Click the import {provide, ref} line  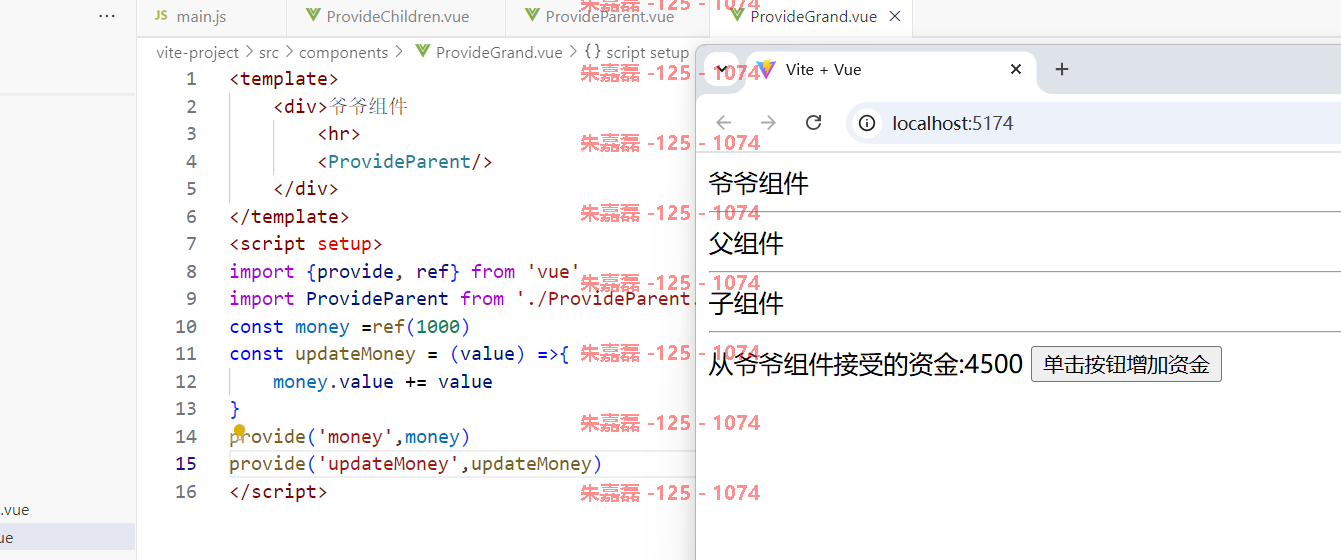point(405,272)
